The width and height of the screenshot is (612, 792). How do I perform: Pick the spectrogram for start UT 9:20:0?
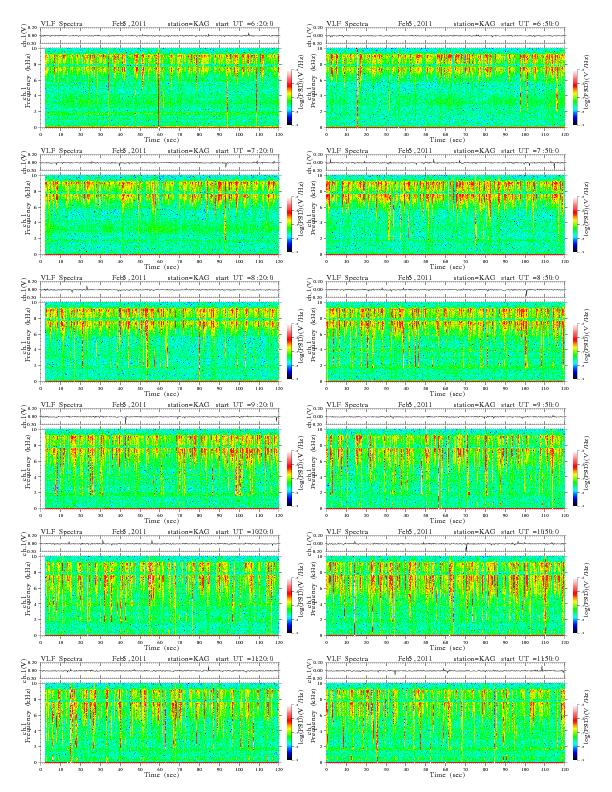pos(160,469)
